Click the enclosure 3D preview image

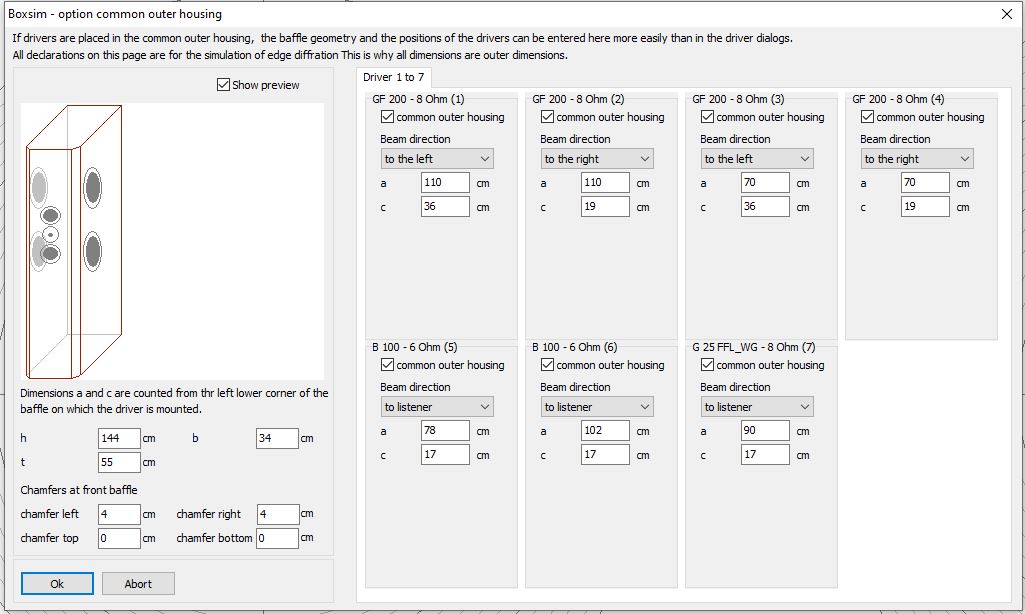[173, 241]
